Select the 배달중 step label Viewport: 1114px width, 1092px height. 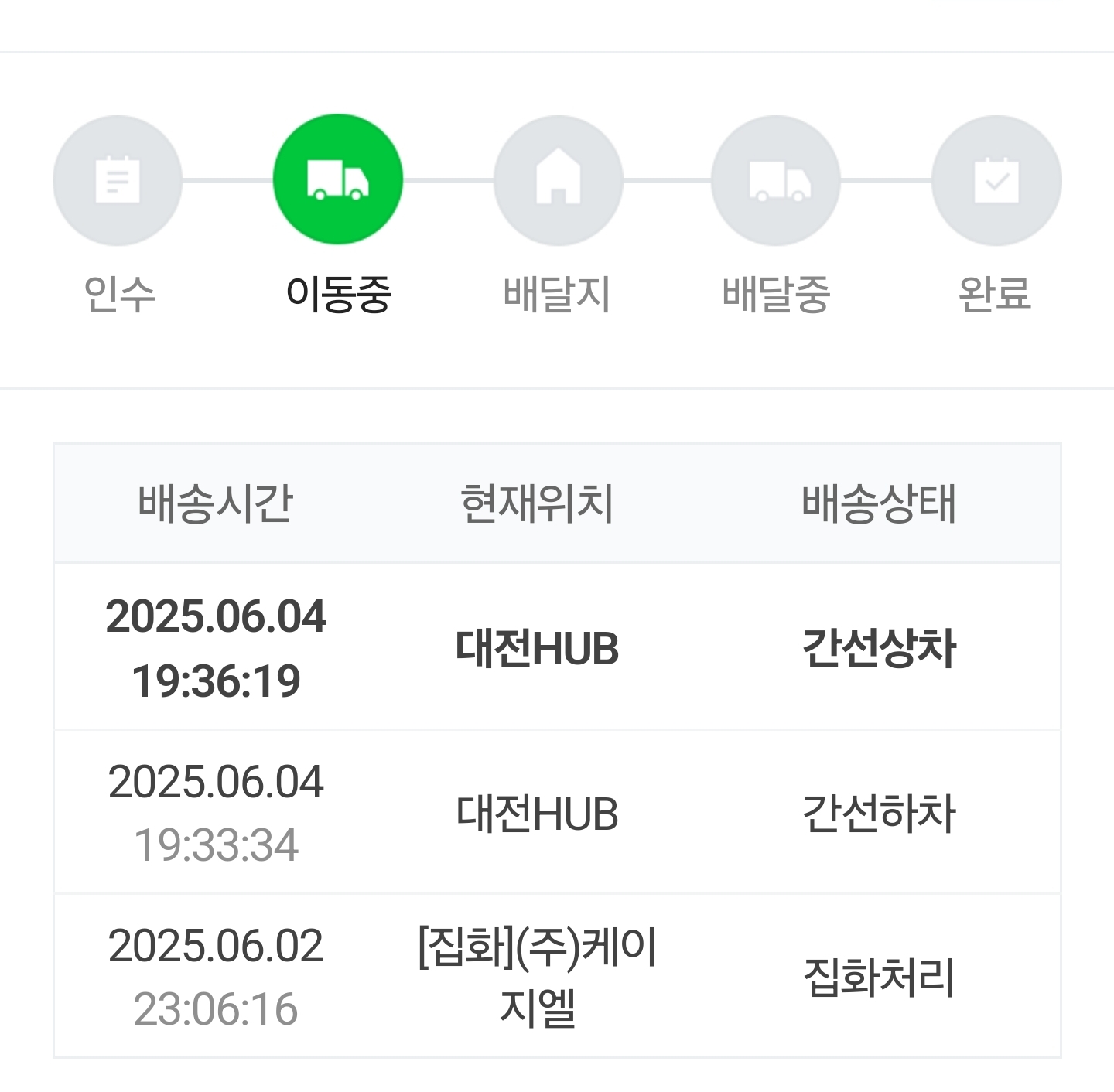776,294
